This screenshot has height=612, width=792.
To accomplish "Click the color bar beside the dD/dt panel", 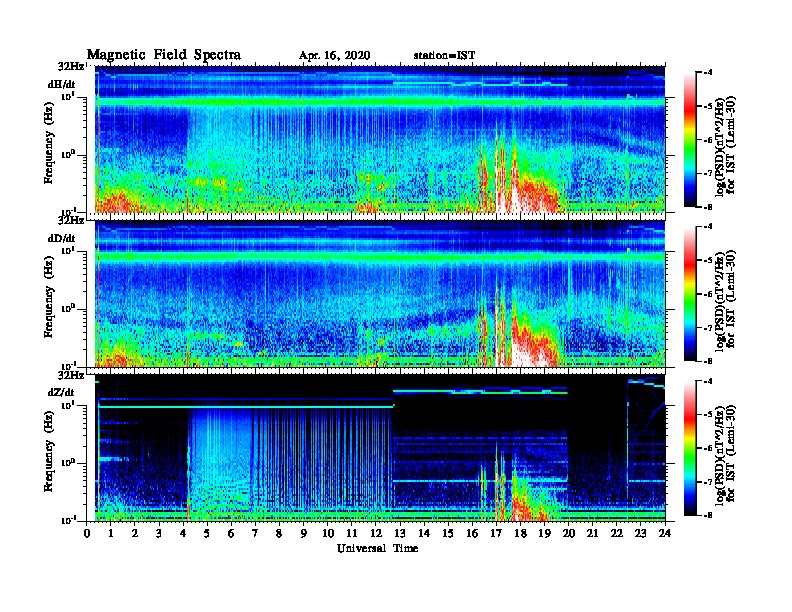I will click(689, 294).
